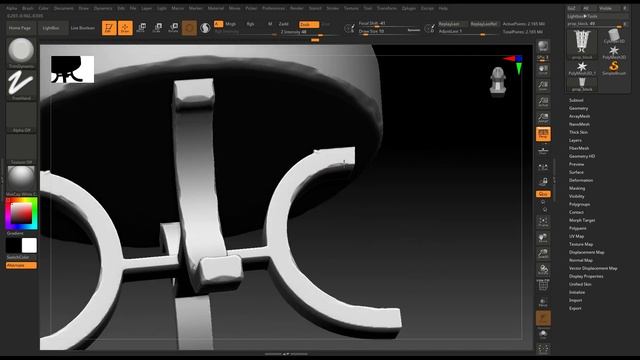Open the Zplugin menu
Image resolution: width=640 pixels, height=360 pixels.
click(x=409, y=8)
